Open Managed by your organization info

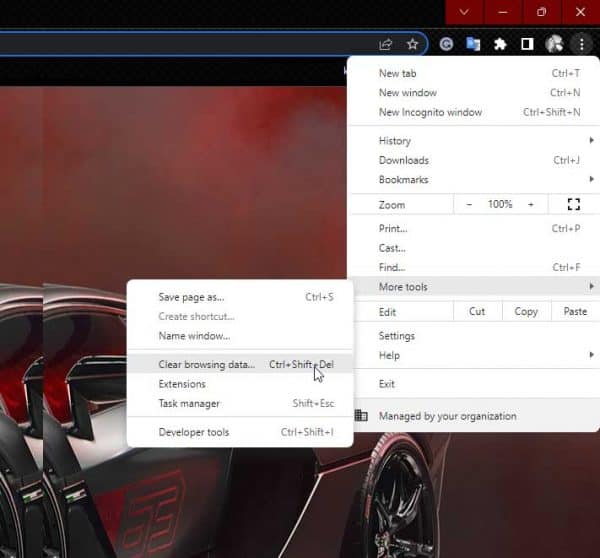point(447,416)
